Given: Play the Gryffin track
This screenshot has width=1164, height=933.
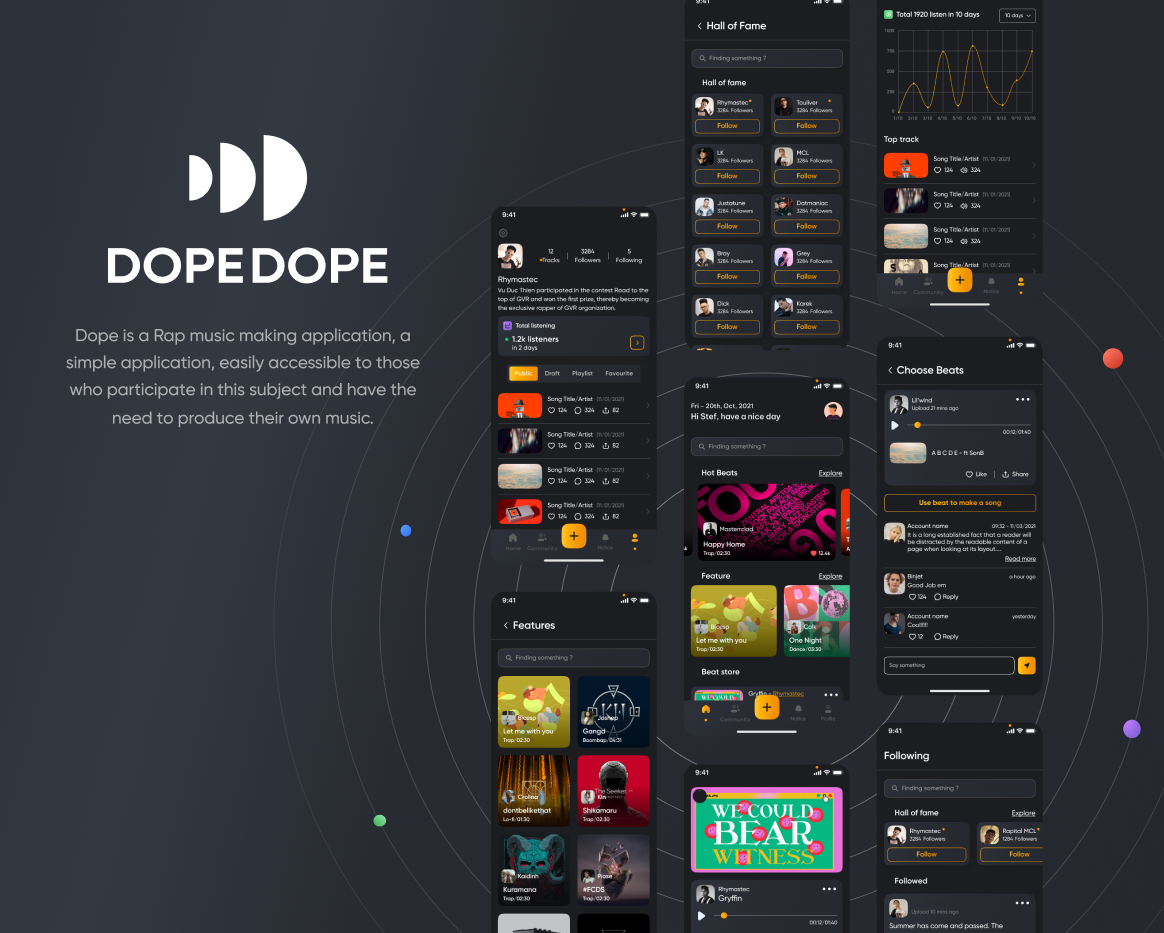Looking at the screenshot, I should pyautogui.click(x=702, y=916).
